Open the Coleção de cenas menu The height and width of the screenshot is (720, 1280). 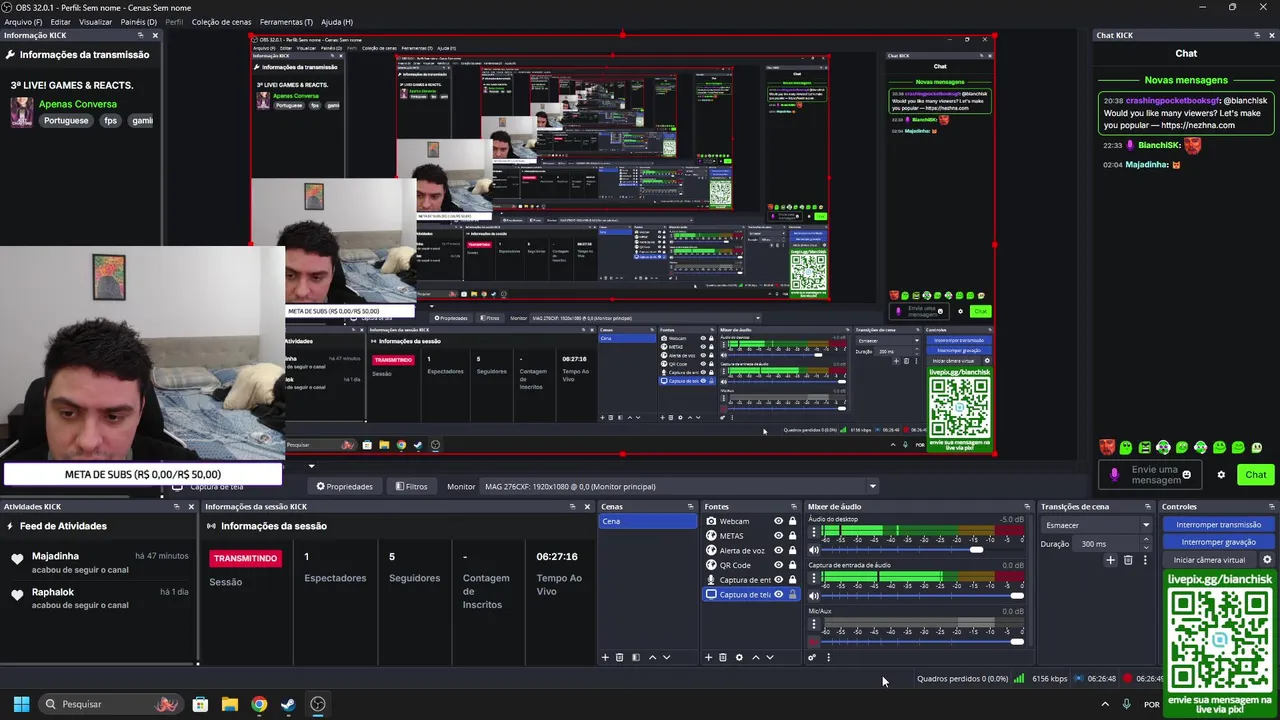click(222, 22)
